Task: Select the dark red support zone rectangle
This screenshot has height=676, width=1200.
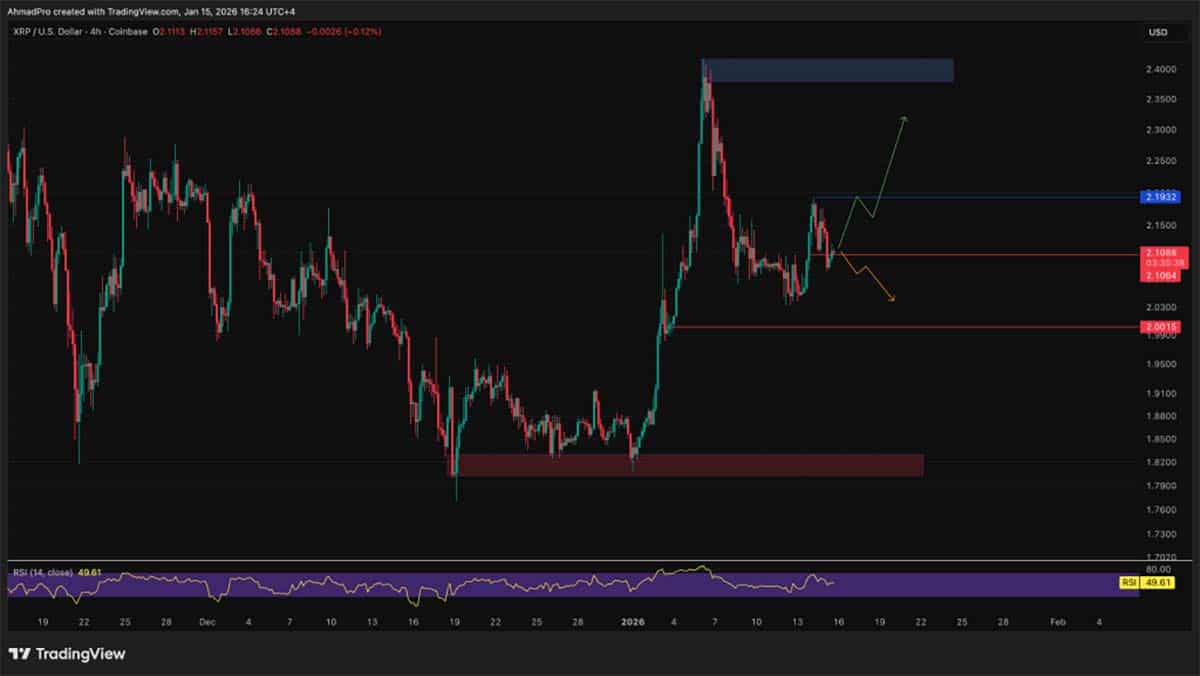Action: pyautogui.click(x=690, y=465)
